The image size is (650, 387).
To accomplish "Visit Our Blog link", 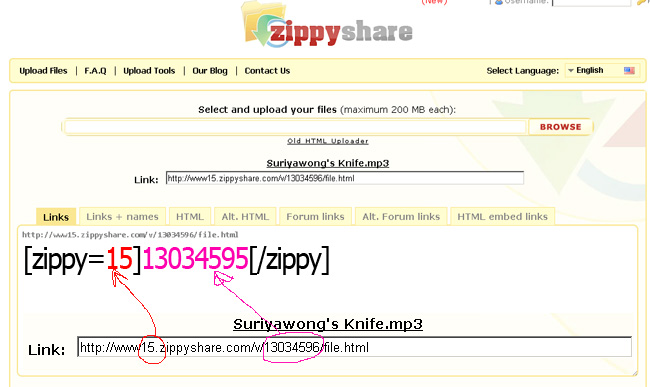I will point(210,71).
